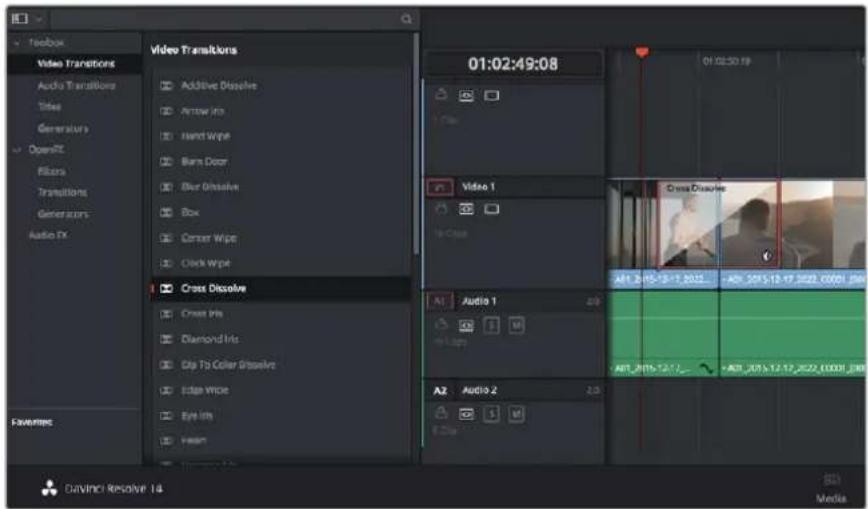Open the Media page tab

[831, 489]
